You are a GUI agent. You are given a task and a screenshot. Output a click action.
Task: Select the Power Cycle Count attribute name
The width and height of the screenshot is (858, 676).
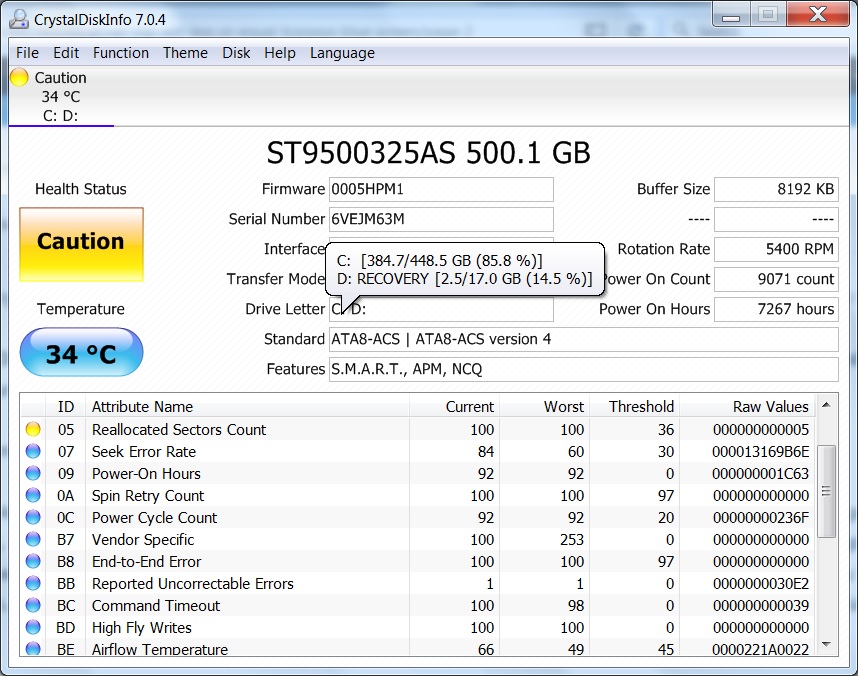tap(154, 517)
